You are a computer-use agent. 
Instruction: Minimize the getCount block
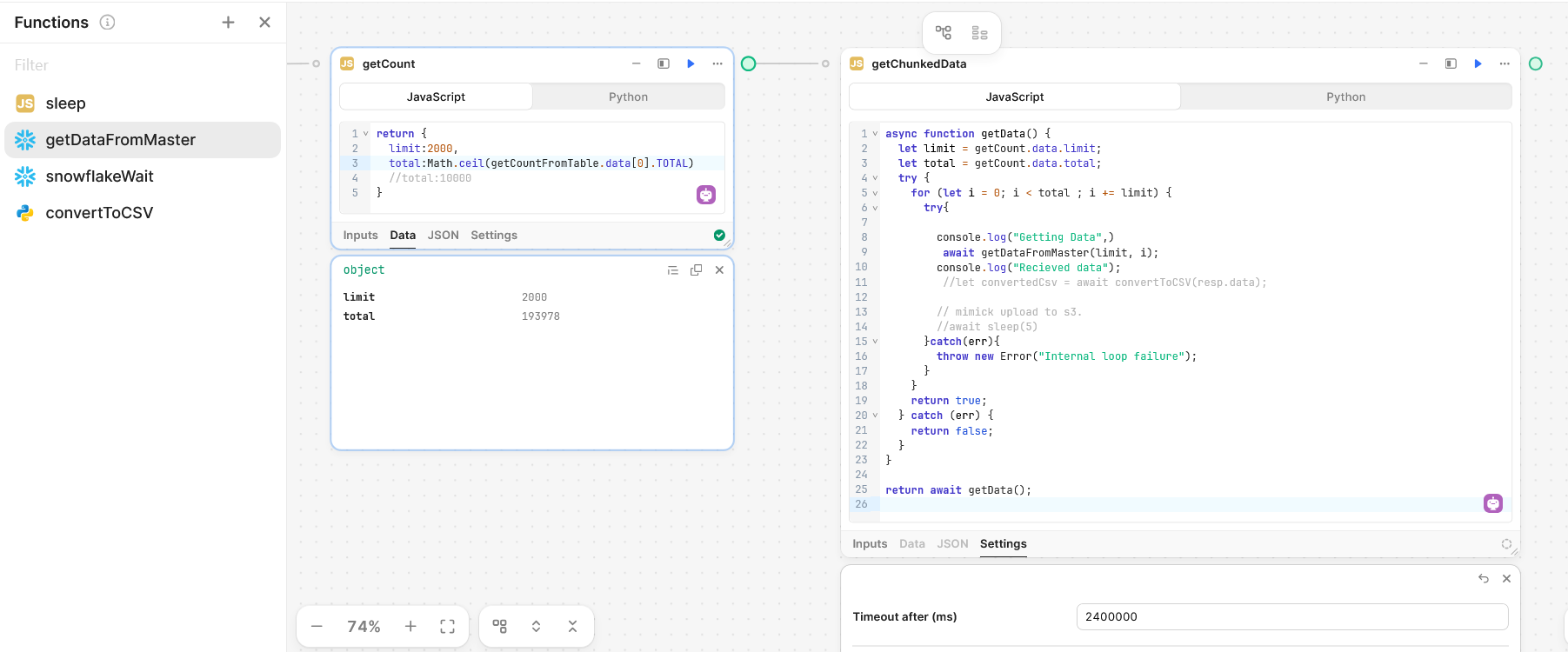click(x=636, y=63)
